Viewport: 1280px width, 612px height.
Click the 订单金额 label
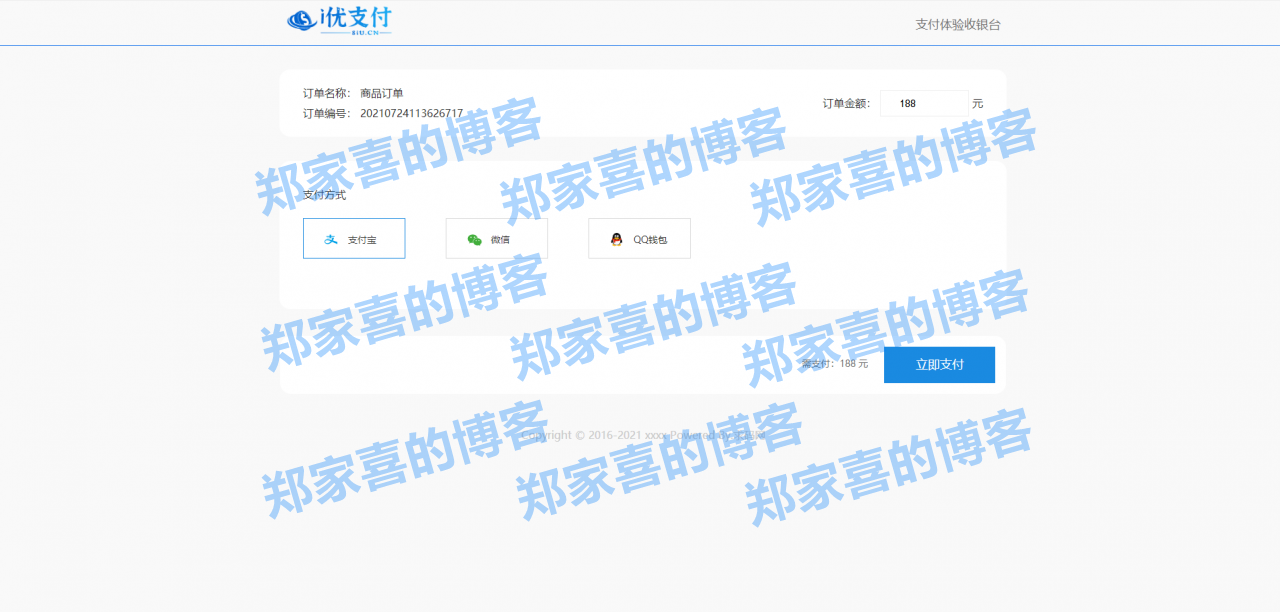pos(845,102)
